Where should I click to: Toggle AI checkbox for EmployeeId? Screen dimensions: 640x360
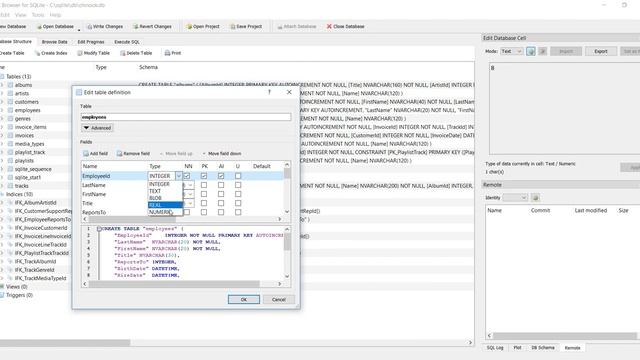221,176
